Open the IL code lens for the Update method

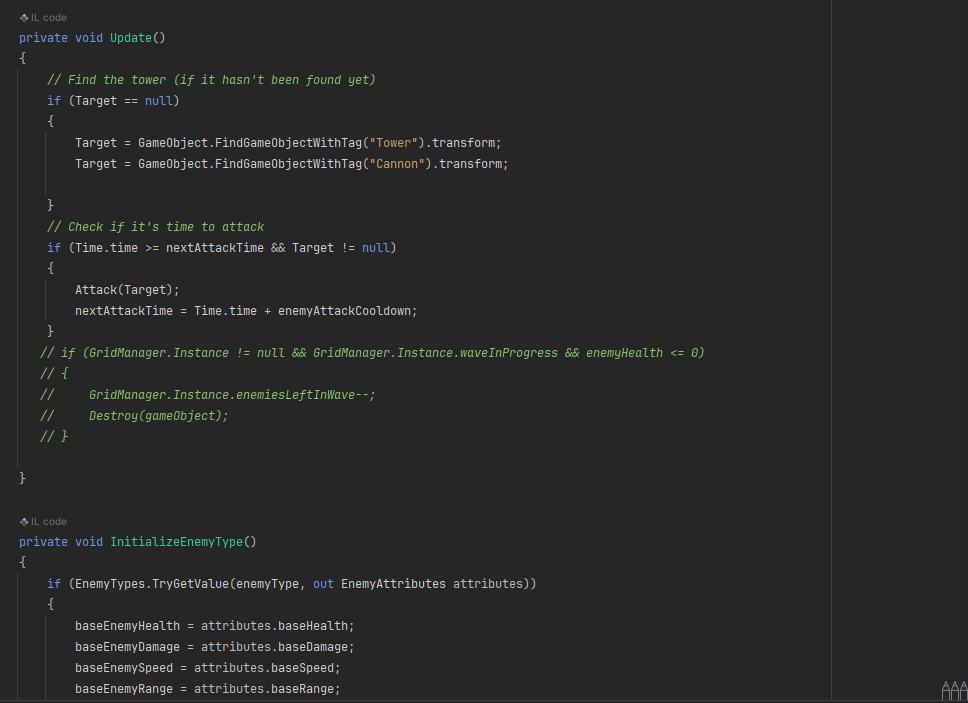point(43,18)
